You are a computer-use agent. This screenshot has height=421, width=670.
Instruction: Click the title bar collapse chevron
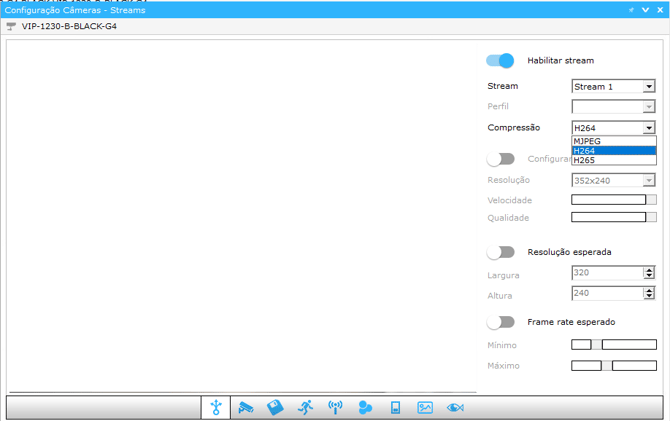pyautogui.click(x=645, y=10)
